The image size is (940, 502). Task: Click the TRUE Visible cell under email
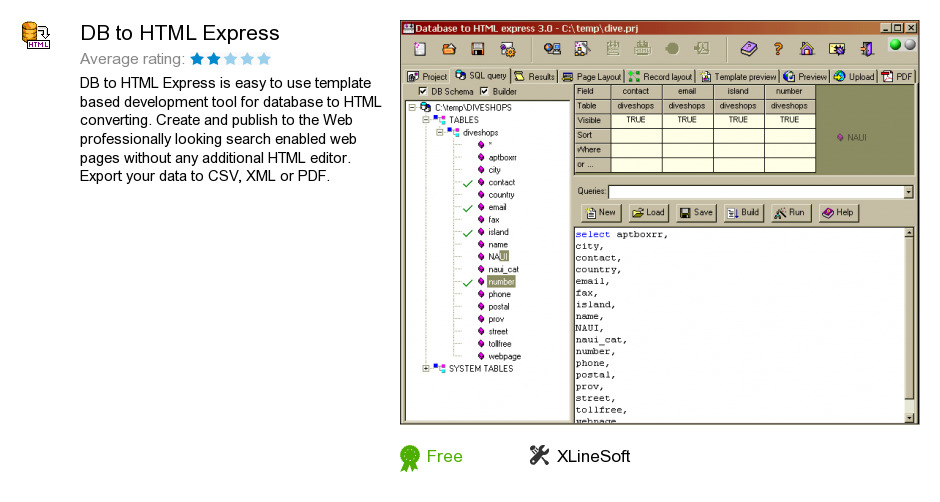(687, 120)
